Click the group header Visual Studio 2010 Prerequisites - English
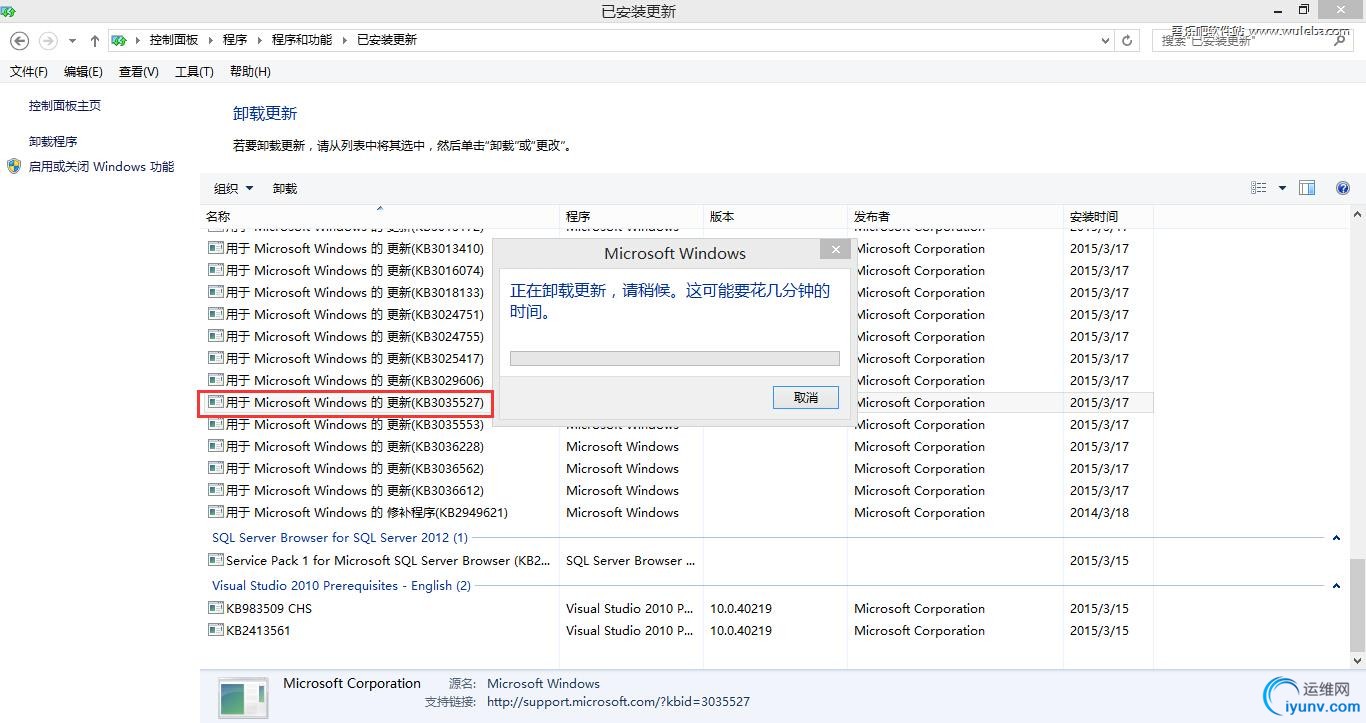1366x723 pixels. [341, 586]
